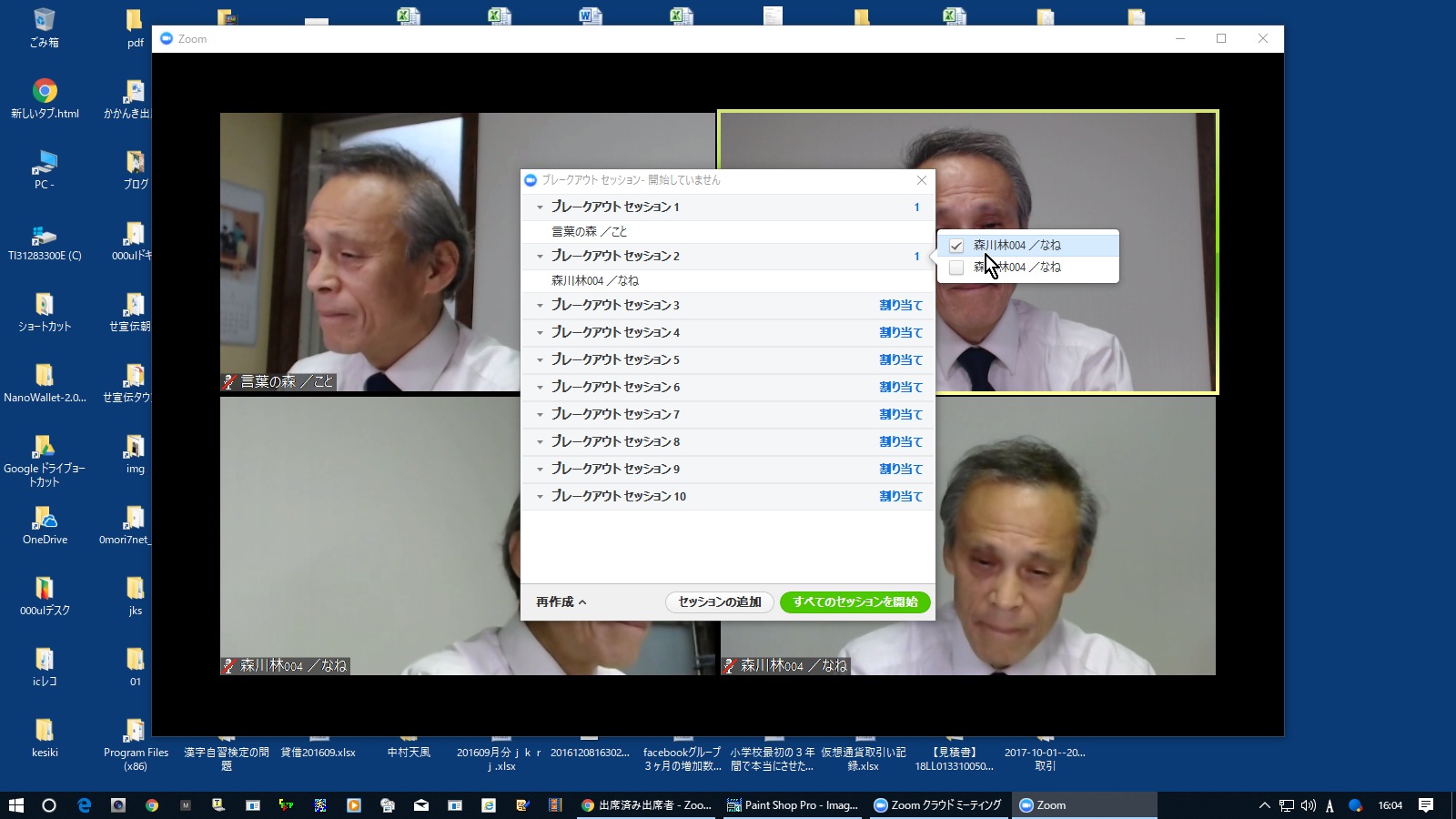
Task: Expand ブレークアウト セッション 9 arrow
Action: coord(540,470)
